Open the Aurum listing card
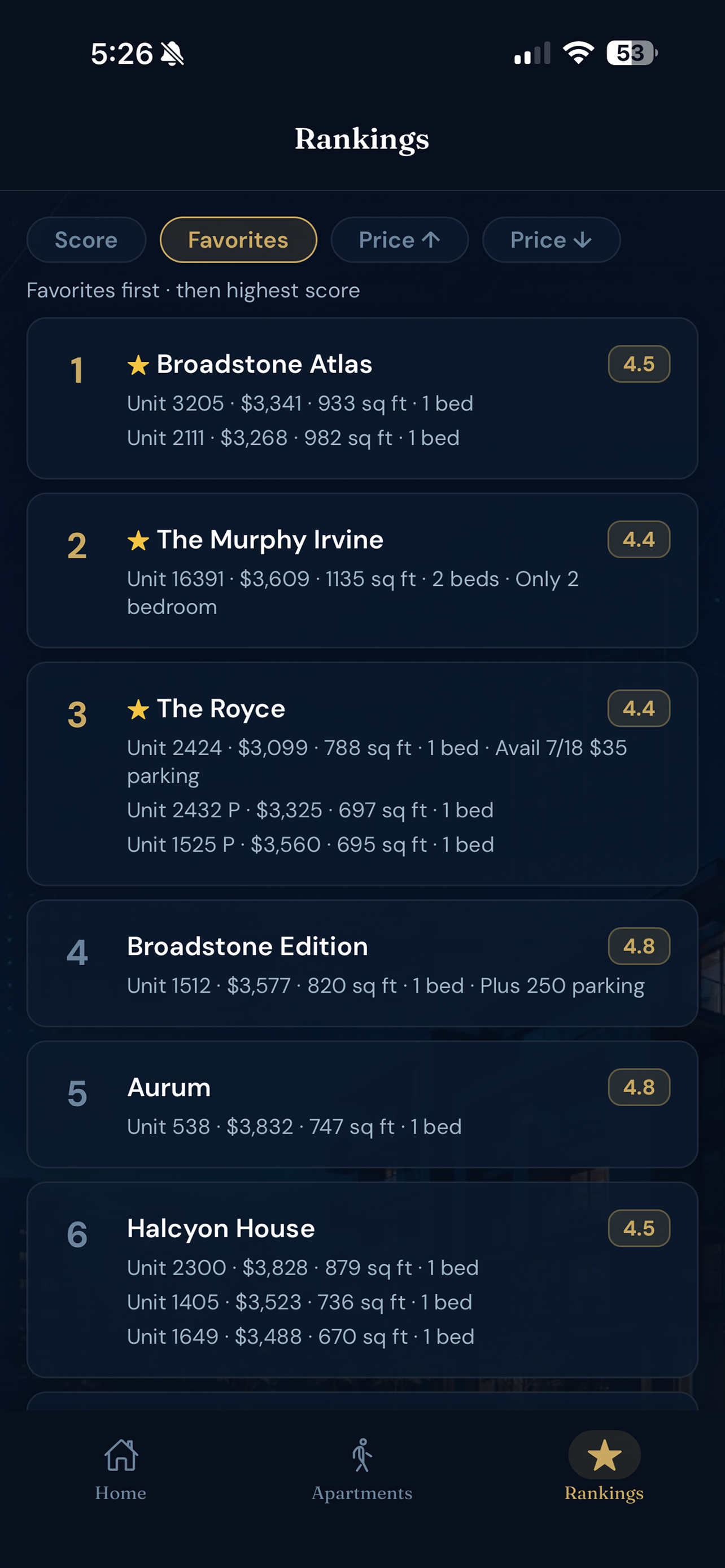725x1568 pixels. 362,1104
